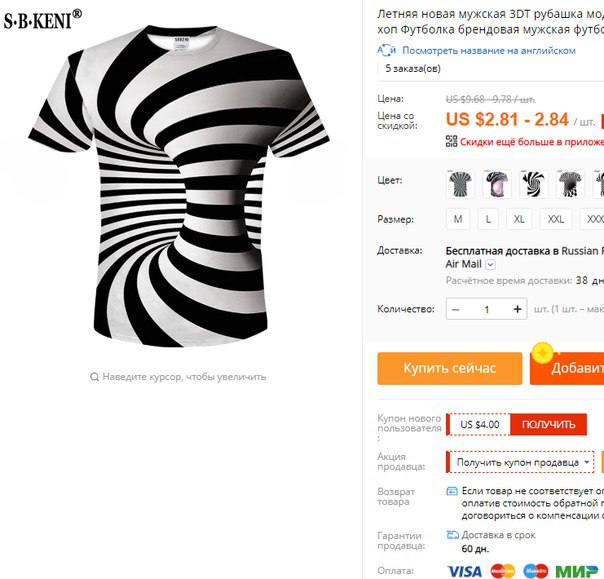Image resolution: width=604 pixels, height=579 pixels.
Task: Click the ПОЛУЧИТЬ coupon button
Action: [x=548, y=425]
